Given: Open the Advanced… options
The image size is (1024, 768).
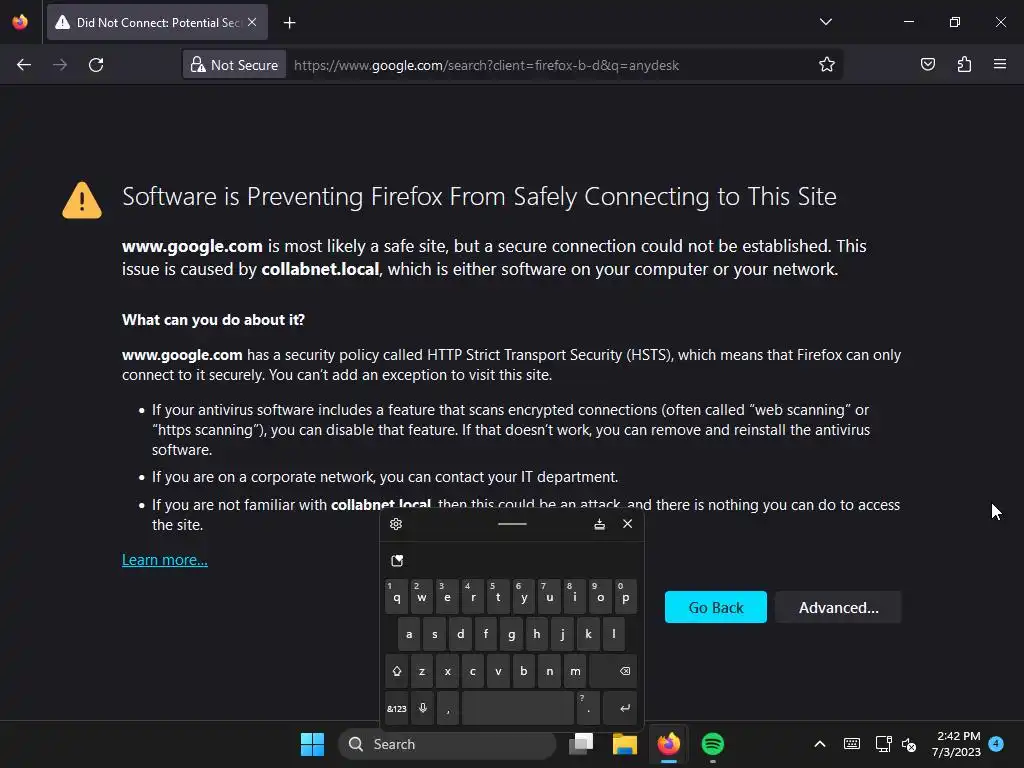Looking at the screenshot, I should click(x=839, y=607).
